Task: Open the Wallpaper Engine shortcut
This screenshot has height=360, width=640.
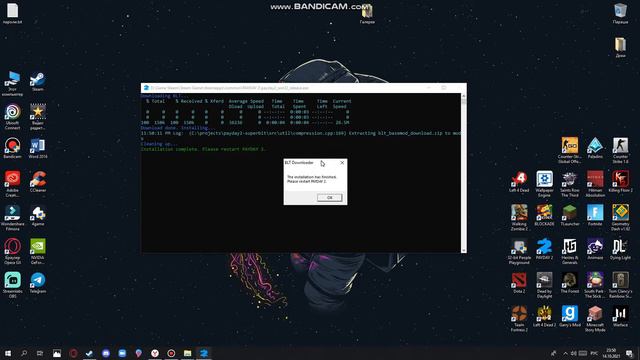Action: (x=544, y=184)
